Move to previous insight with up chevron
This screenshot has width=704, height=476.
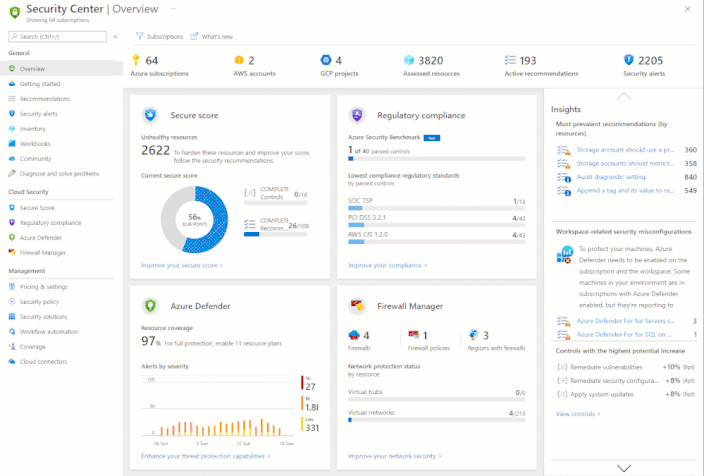pyautogui.click(x=624, y=96)
